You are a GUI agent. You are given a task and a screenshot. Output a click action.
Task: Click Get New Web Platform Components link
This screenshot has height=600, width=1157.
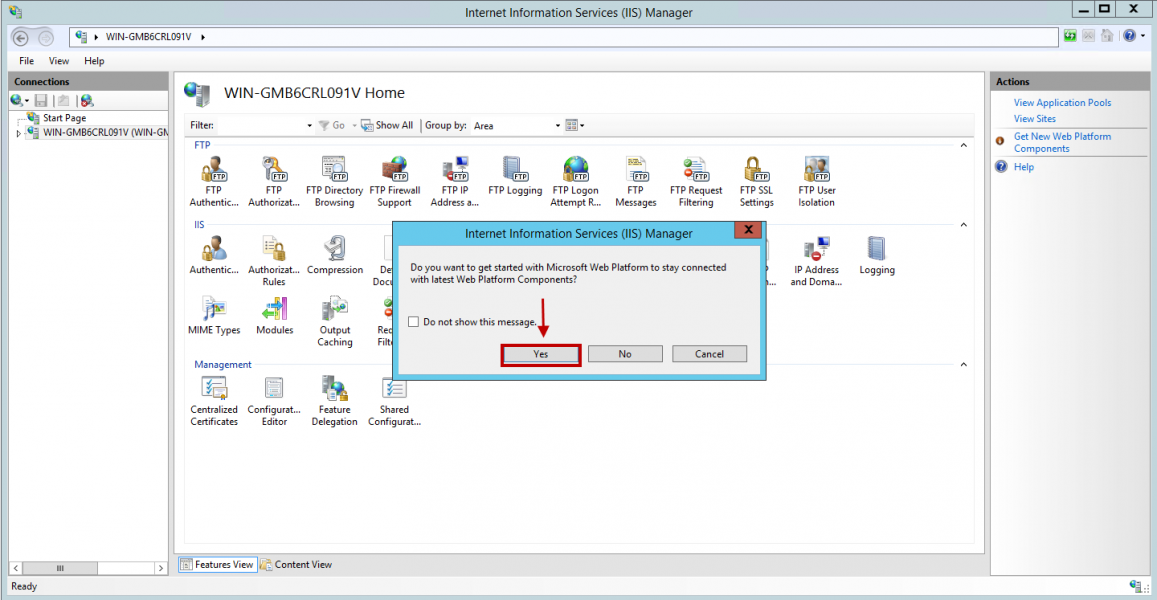click(1062, 142)
